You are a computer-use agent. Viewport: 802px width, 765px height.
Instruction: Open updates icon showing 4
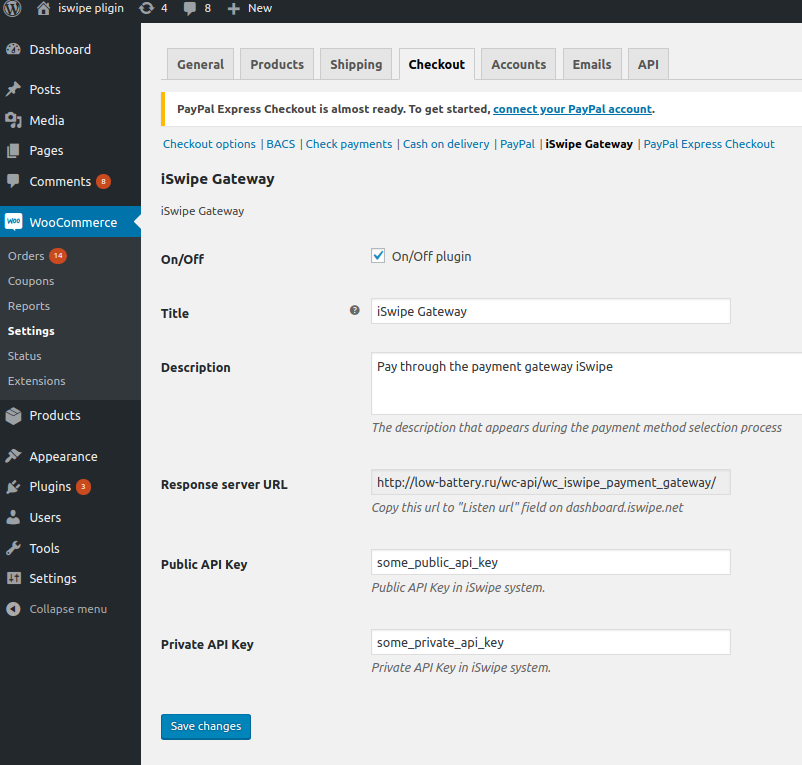coord(147,8)
